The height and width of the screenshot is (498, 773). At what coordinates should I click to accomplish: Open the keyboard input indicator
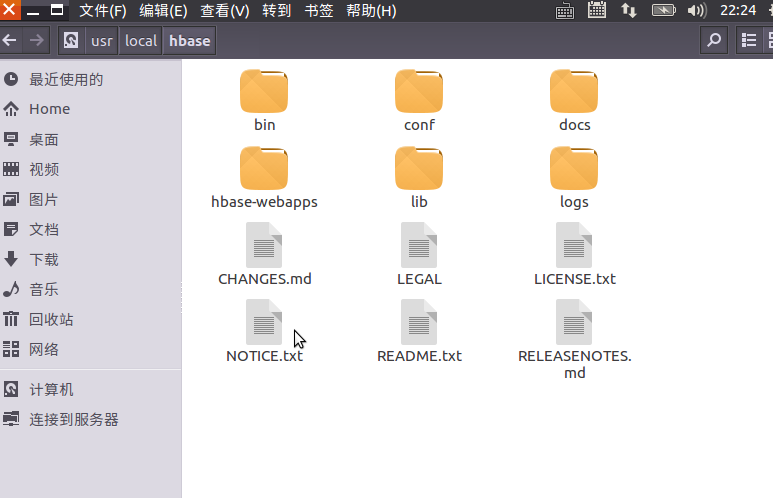(x=564, y=10)
